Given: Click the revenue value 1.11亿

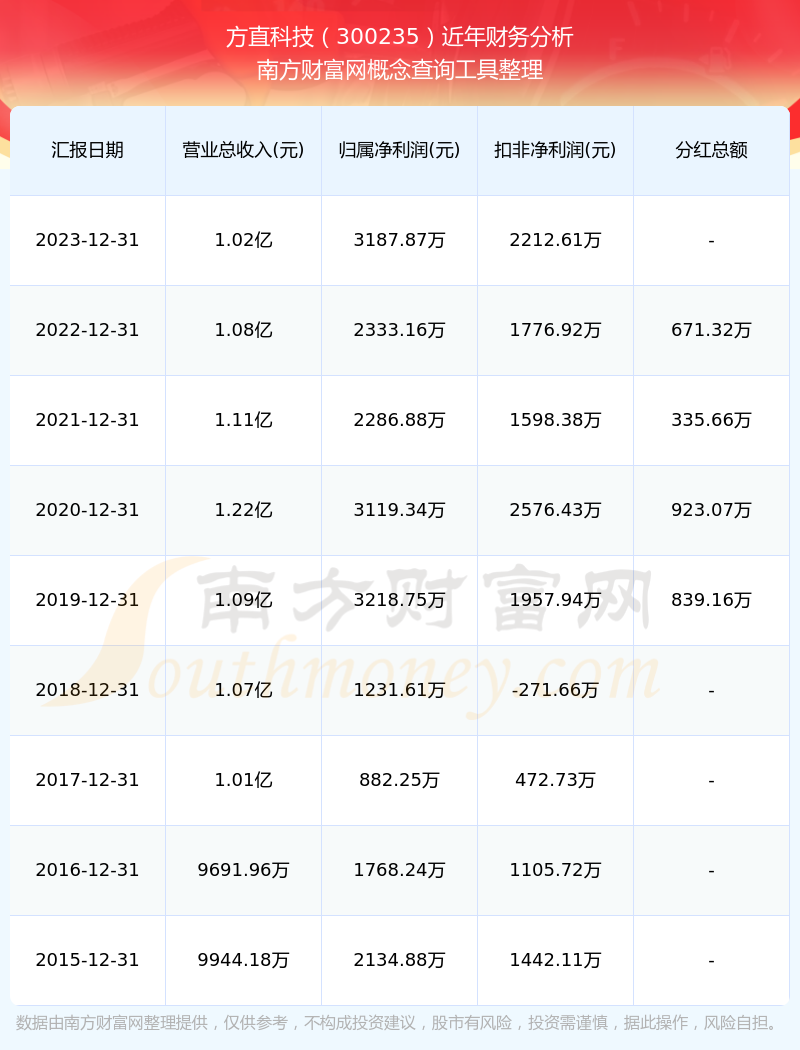Looking at the screenshot, I should (x=244, y=420).
